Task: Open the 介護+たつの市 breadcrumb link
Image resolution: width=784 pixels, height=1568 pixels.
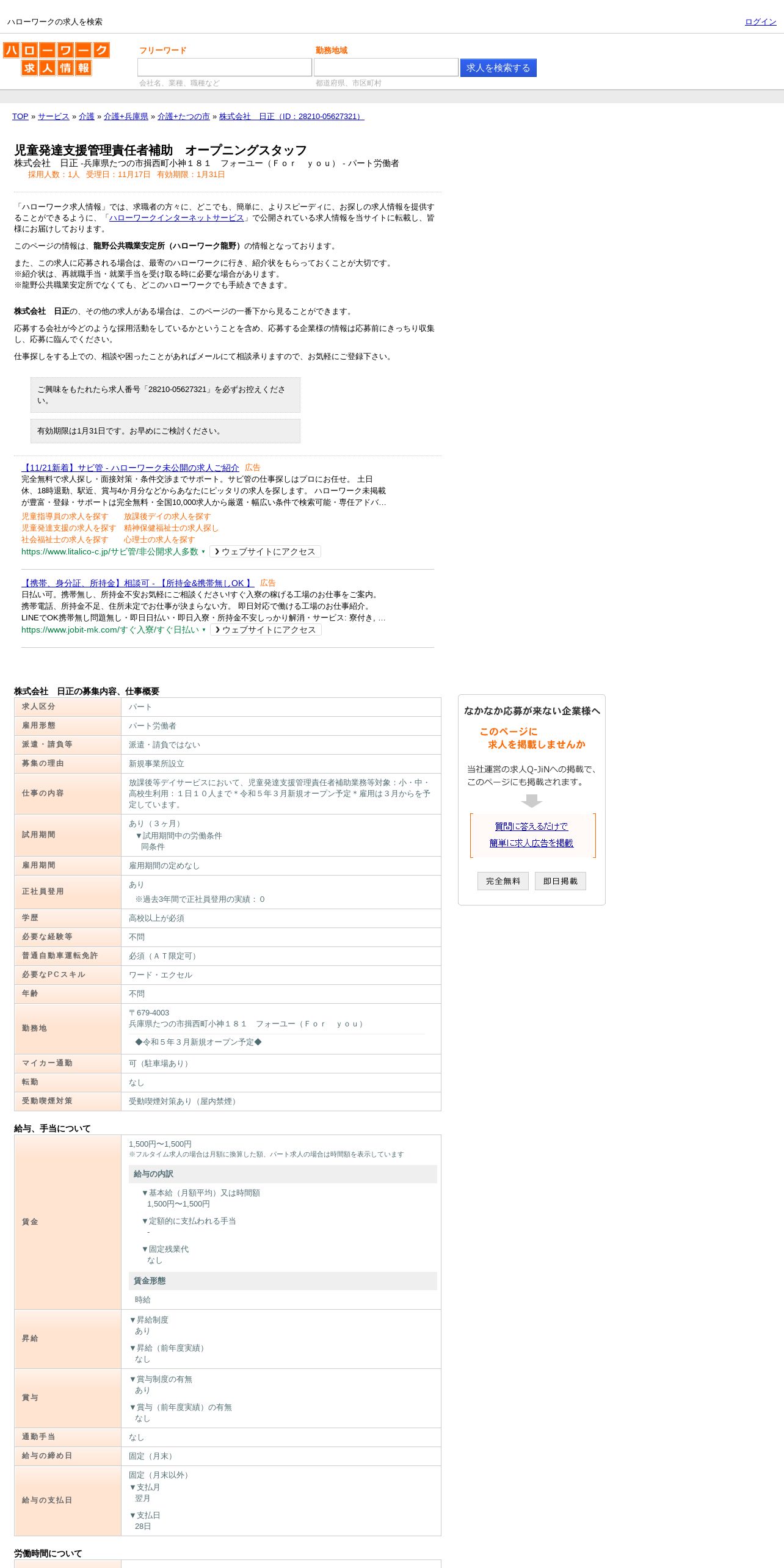Action: 184,117
